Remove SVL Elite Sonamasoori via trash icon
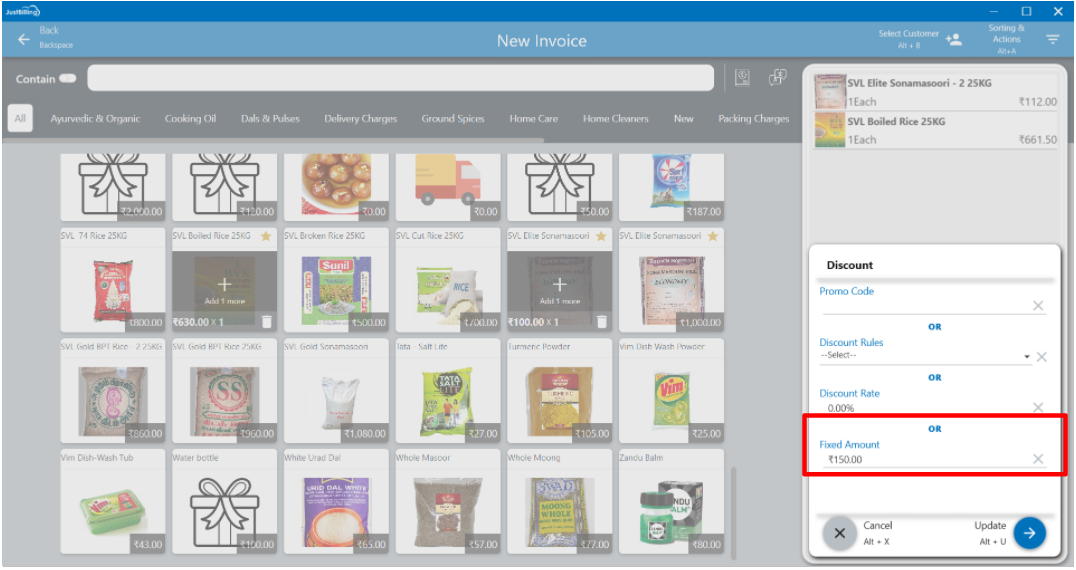The width and height of the screenshot is (1076, 570). tap(601, 322)
